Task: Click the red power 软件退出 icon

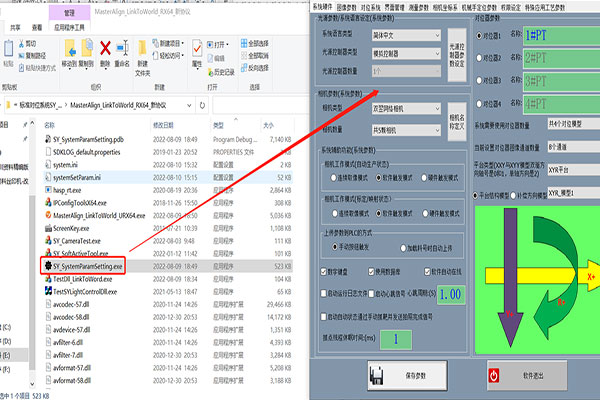Action: pyautogui.click(x=494, y=375)
